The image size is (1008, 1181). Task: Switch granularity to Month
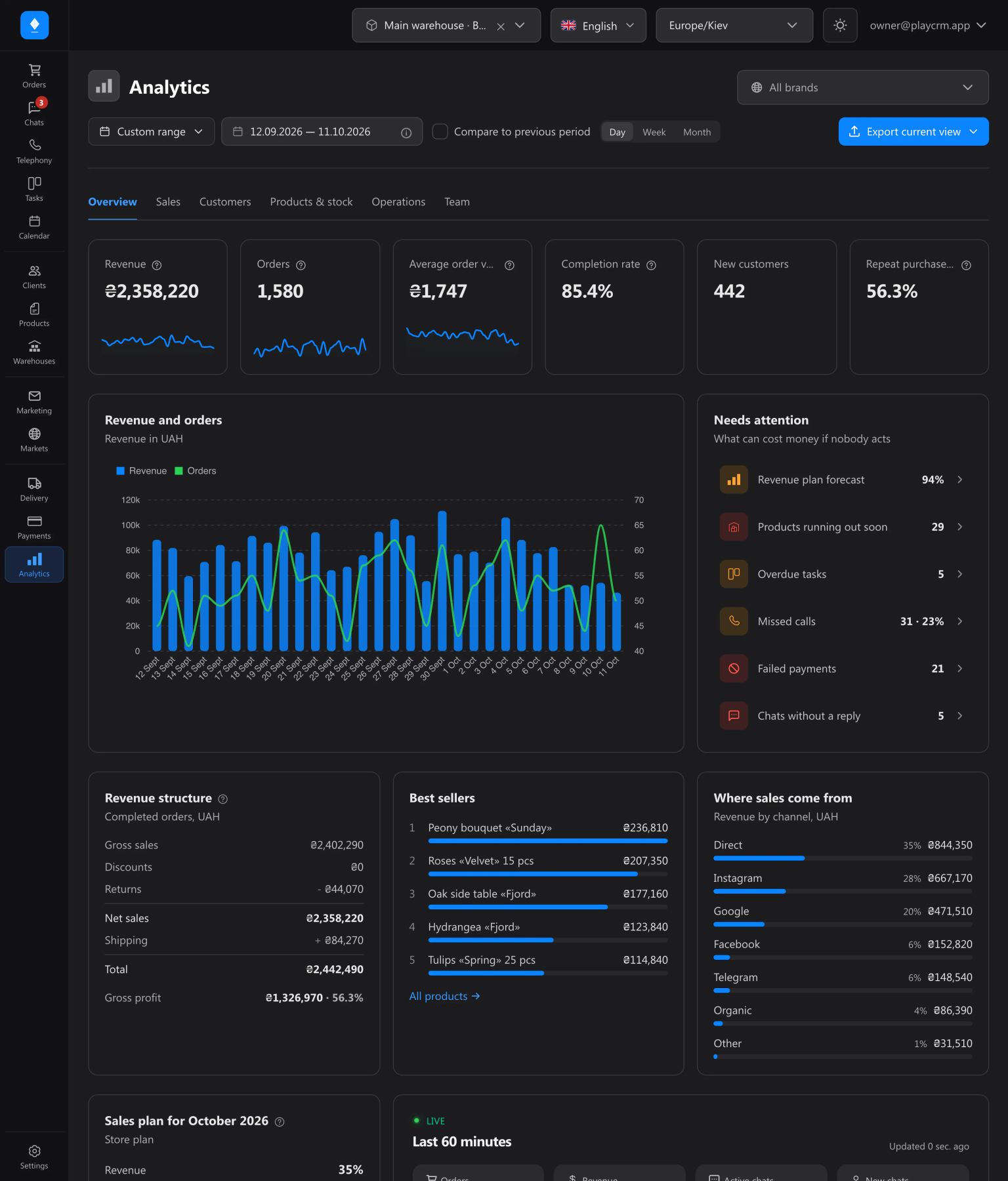[697, 132]
